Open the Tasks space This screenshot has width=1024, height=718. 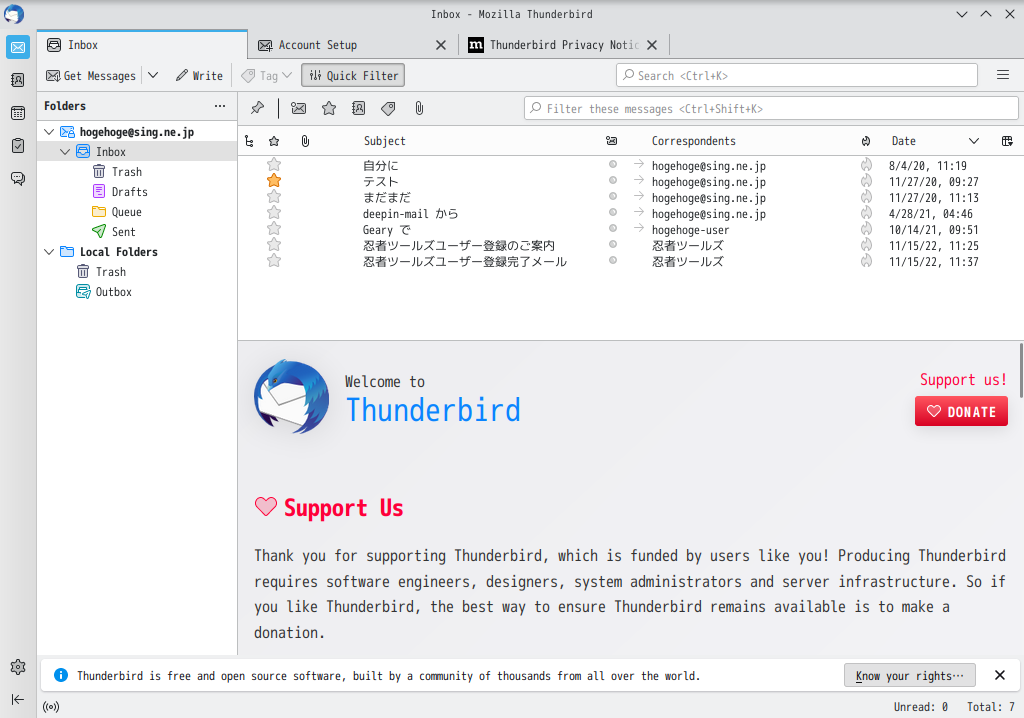click(18, 145)
